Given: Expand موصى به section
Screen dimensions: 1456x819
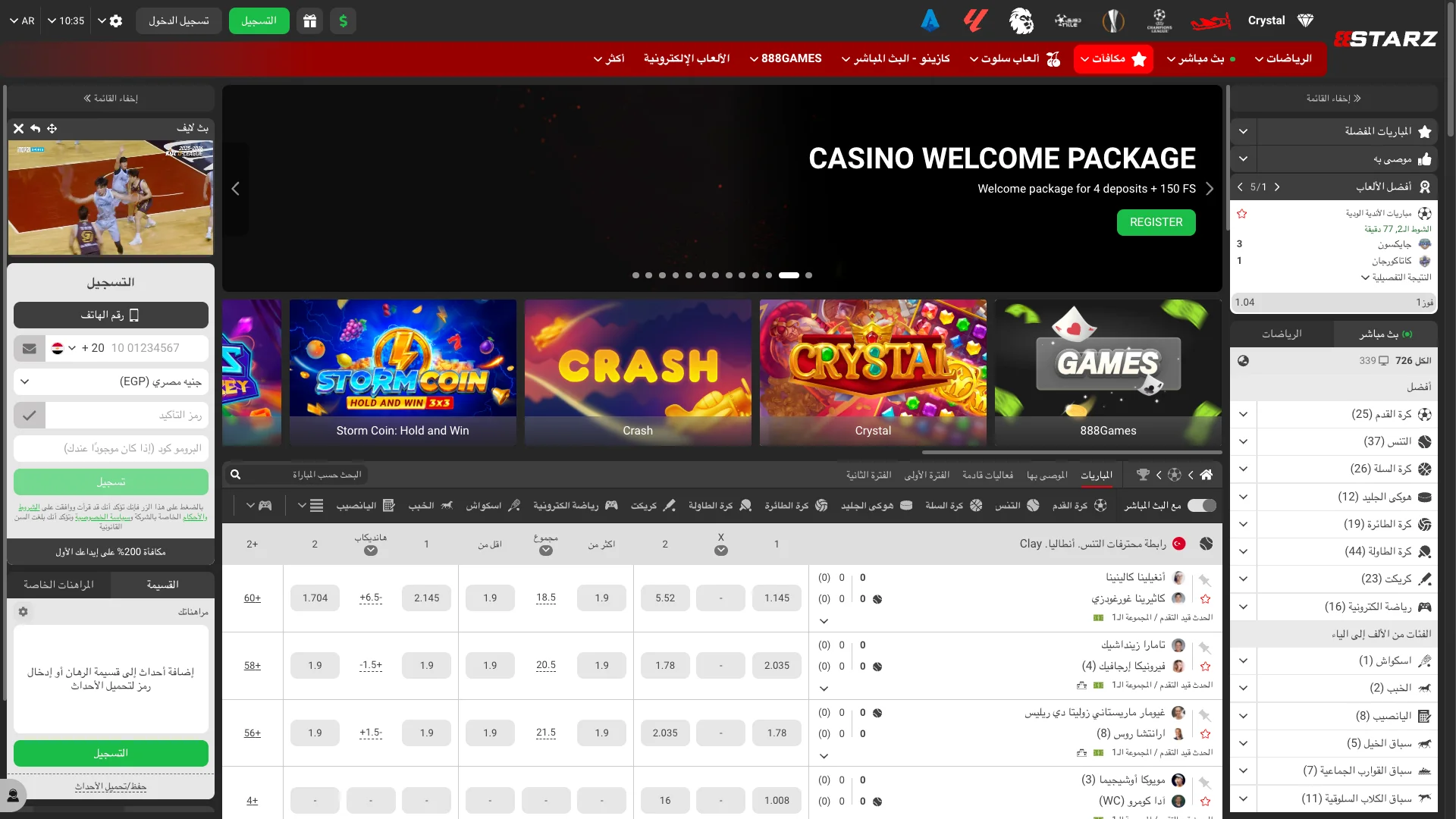Looking at the screenshot, I should 1243,159.
